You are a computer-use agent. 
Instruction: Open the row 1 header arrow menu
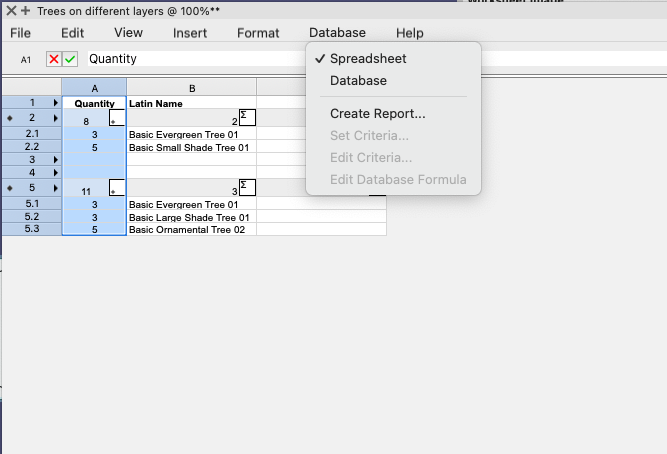pyautogui.click(x=54, y=103)
